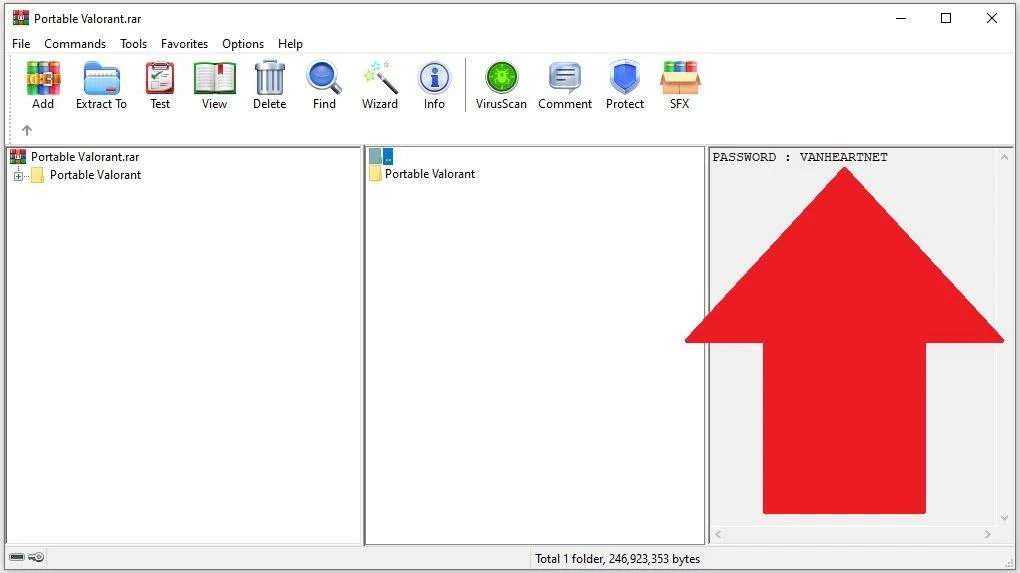The height and width of the screenshot is (573, 1020).
Task: Run the Test archive tool
Action: coord(160,85)
